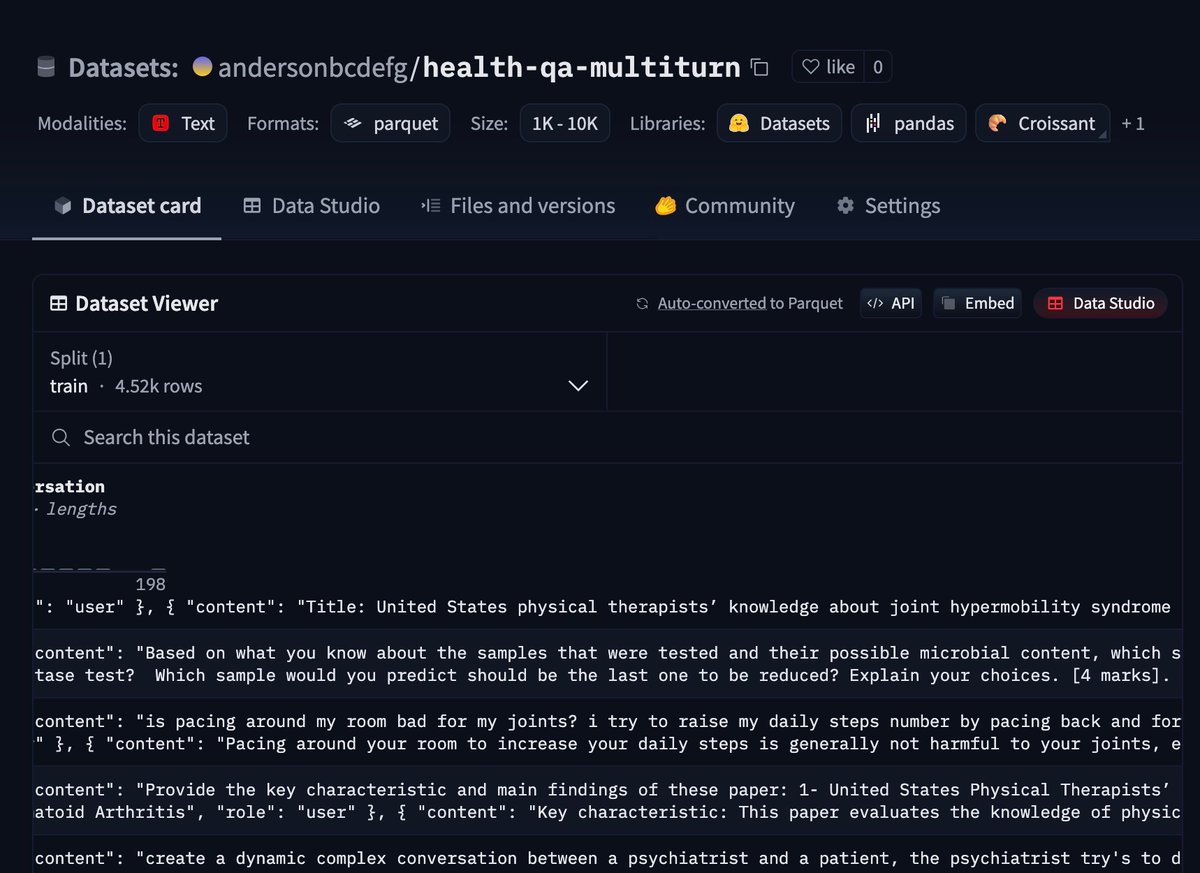
Task: Filter by parquet format tag
Action: (391, 123)
